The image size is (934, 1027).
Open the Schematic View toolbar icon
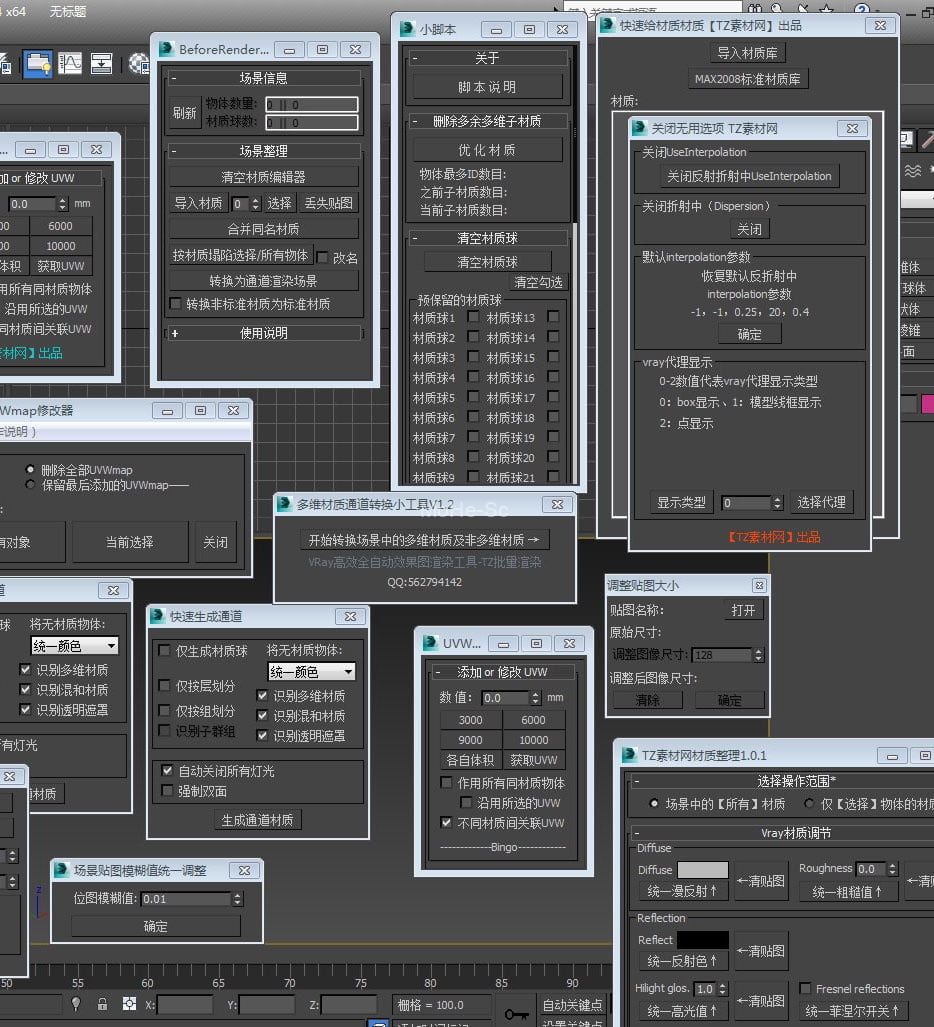pyautogui.click(x=102, y=64)
